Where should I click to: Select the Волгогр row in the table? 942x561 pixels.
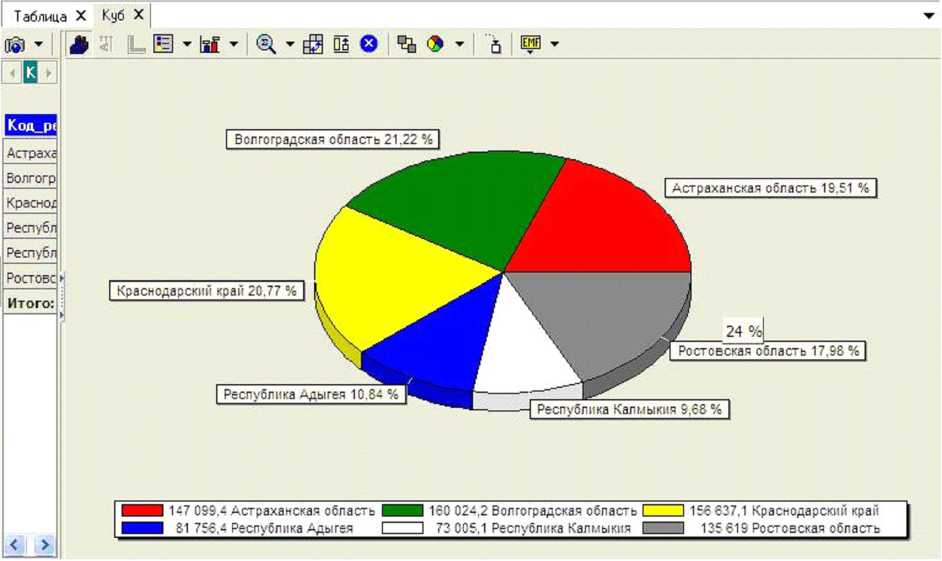click(x=31, y=178)
